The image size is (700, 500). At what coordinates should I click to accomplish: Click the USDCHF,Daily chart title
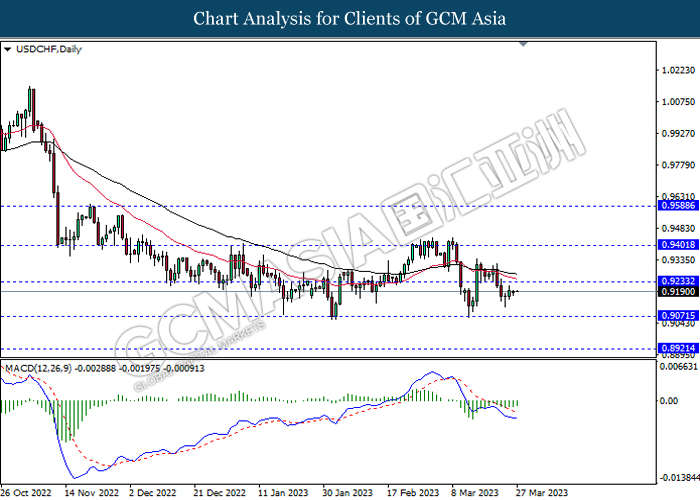pos(49,49)
